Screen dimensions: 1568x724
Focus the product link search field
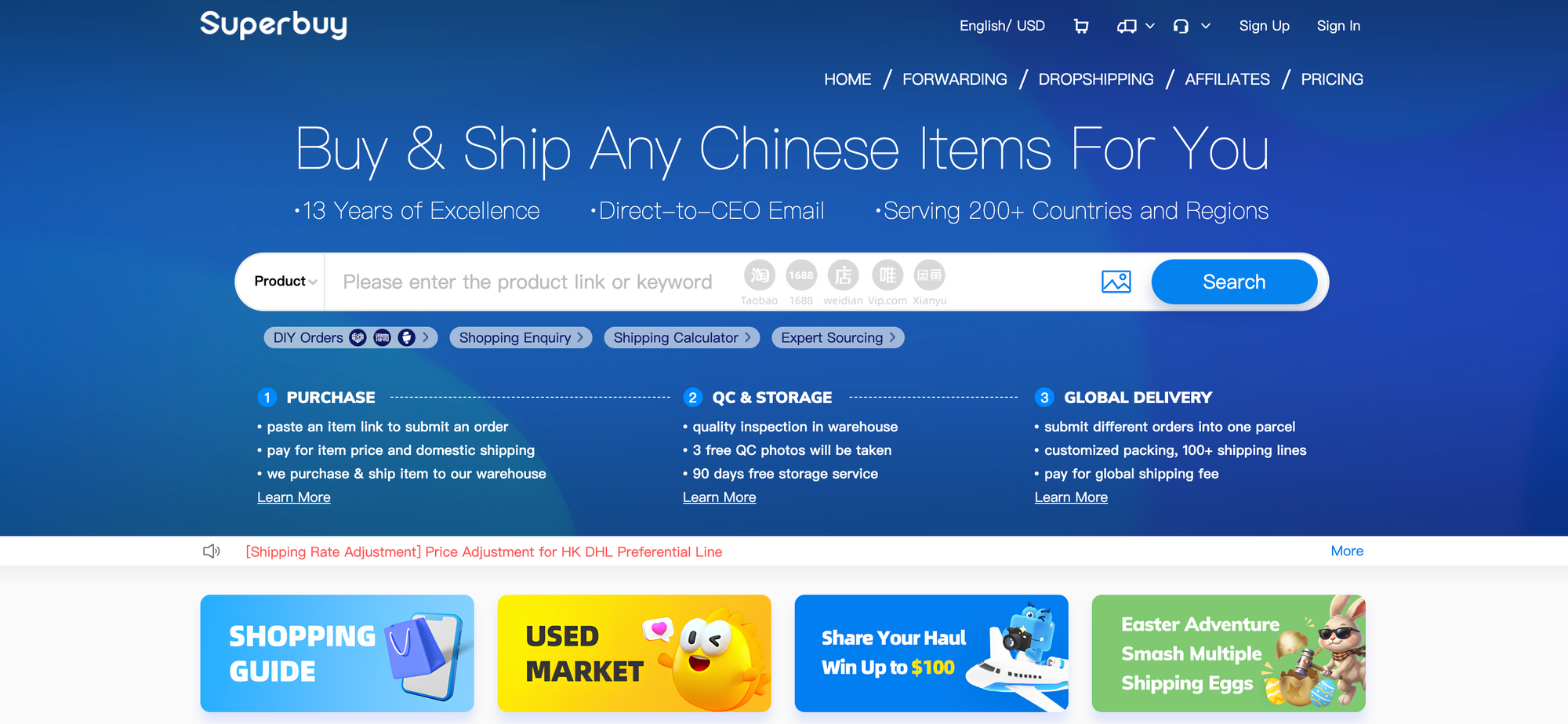533,282
